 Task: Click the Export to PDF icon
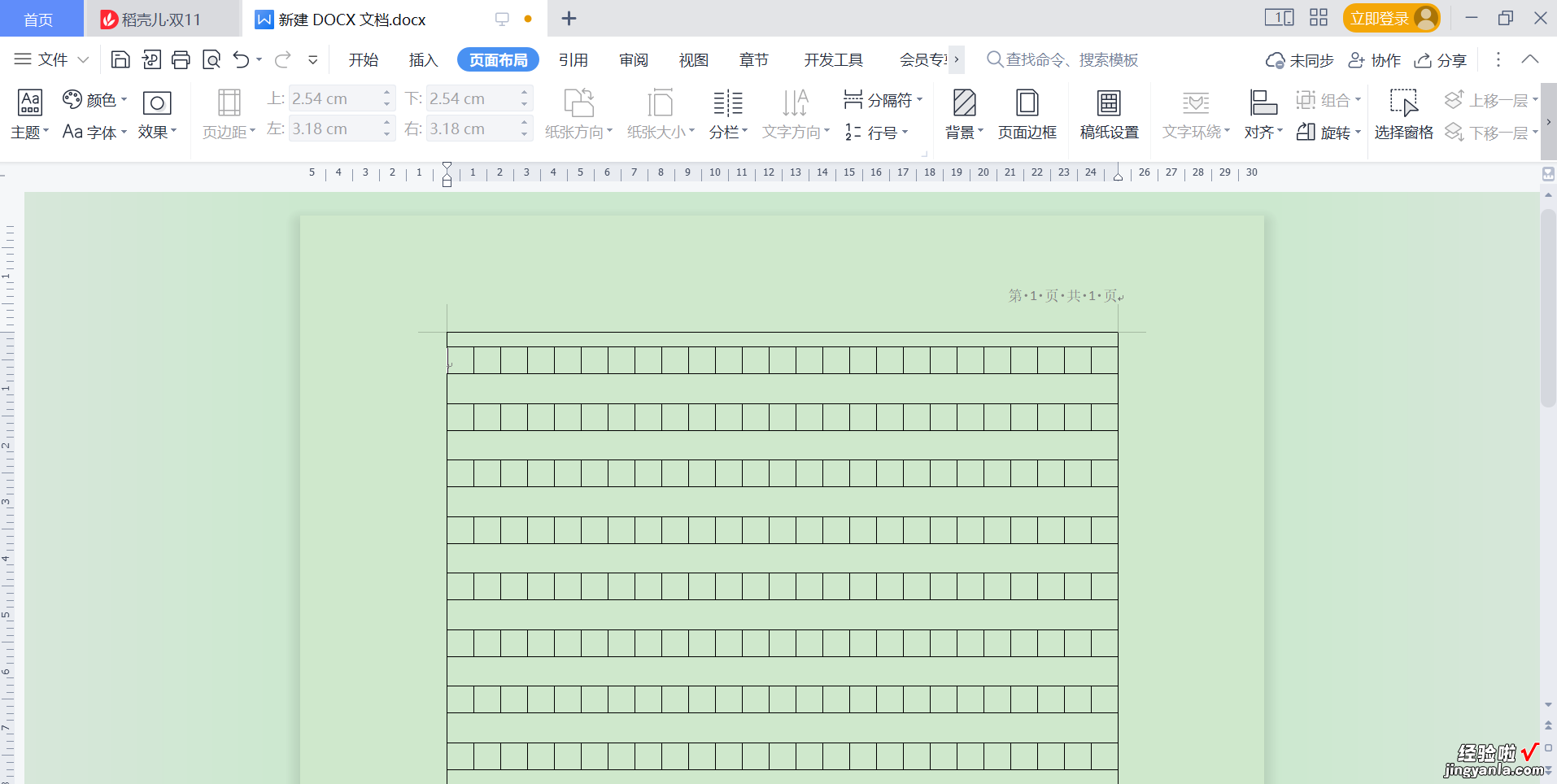coord(151,59)
